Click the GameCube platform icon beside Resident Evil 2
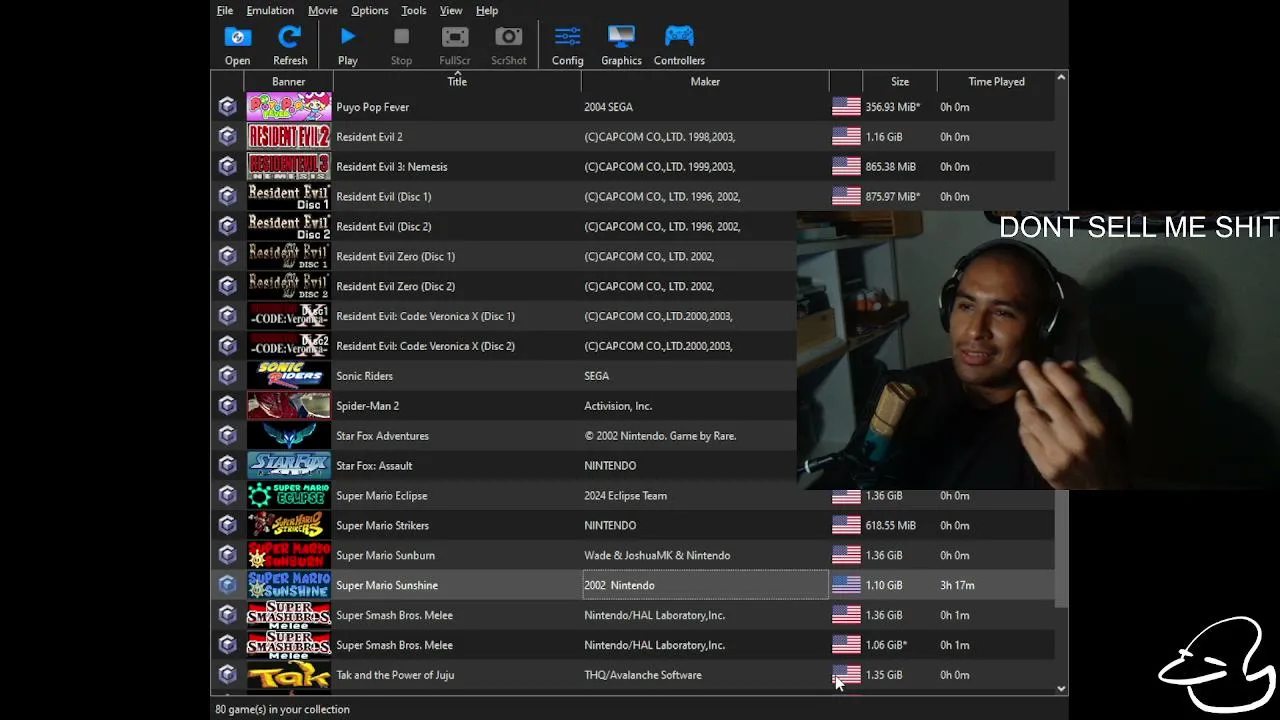The height and width of the screenshot is (720, 1280). pos(228,137)
